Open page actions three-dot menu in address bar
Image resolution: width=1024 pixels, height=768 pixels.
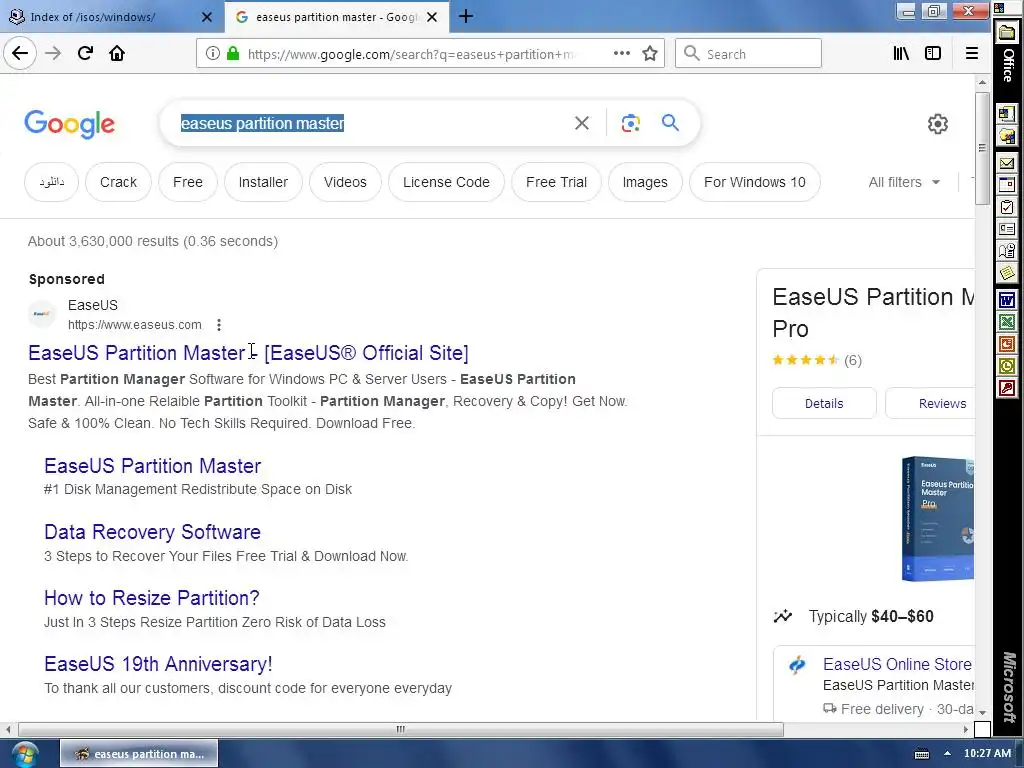(x=622, y=54)
